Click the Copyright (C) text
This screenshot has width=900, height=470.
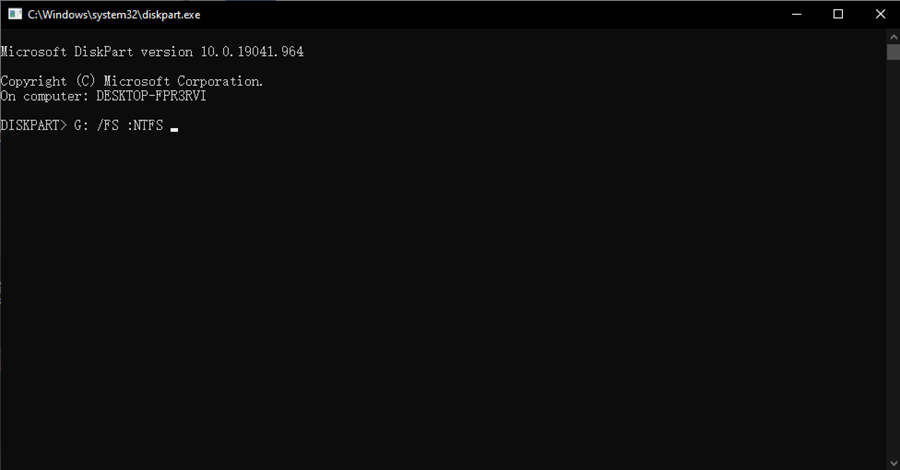coord(48,81)
